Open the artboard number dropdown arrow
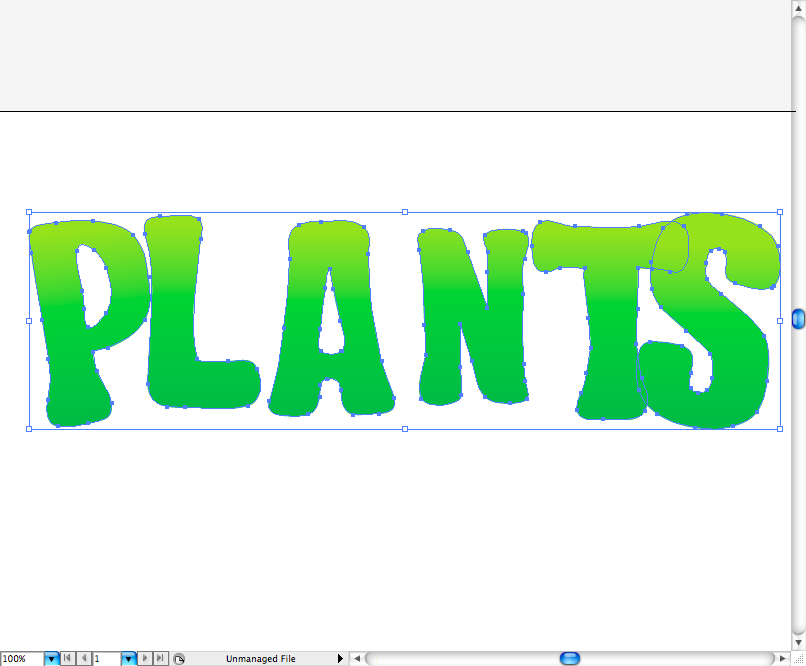The height and width of the screenshot is (666, 806). coord(128,659)
